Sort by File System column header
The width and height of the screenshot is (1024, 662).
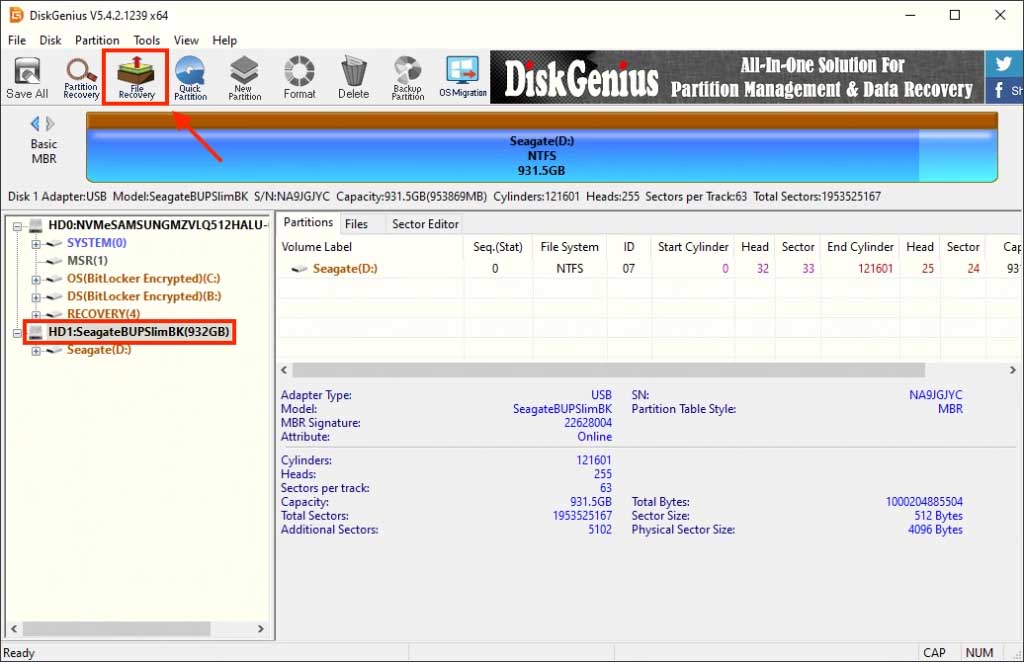pyautogui.click(x=569, y=247)
